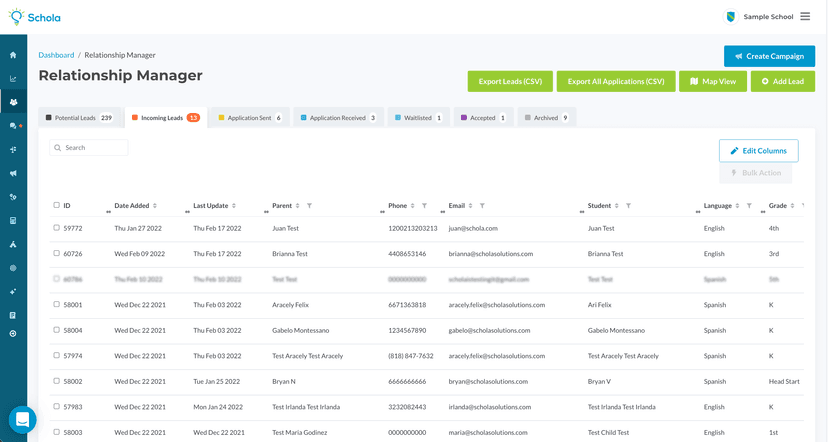Open the live chat bubble widget
828x442 pixels.
pos(23,420)
